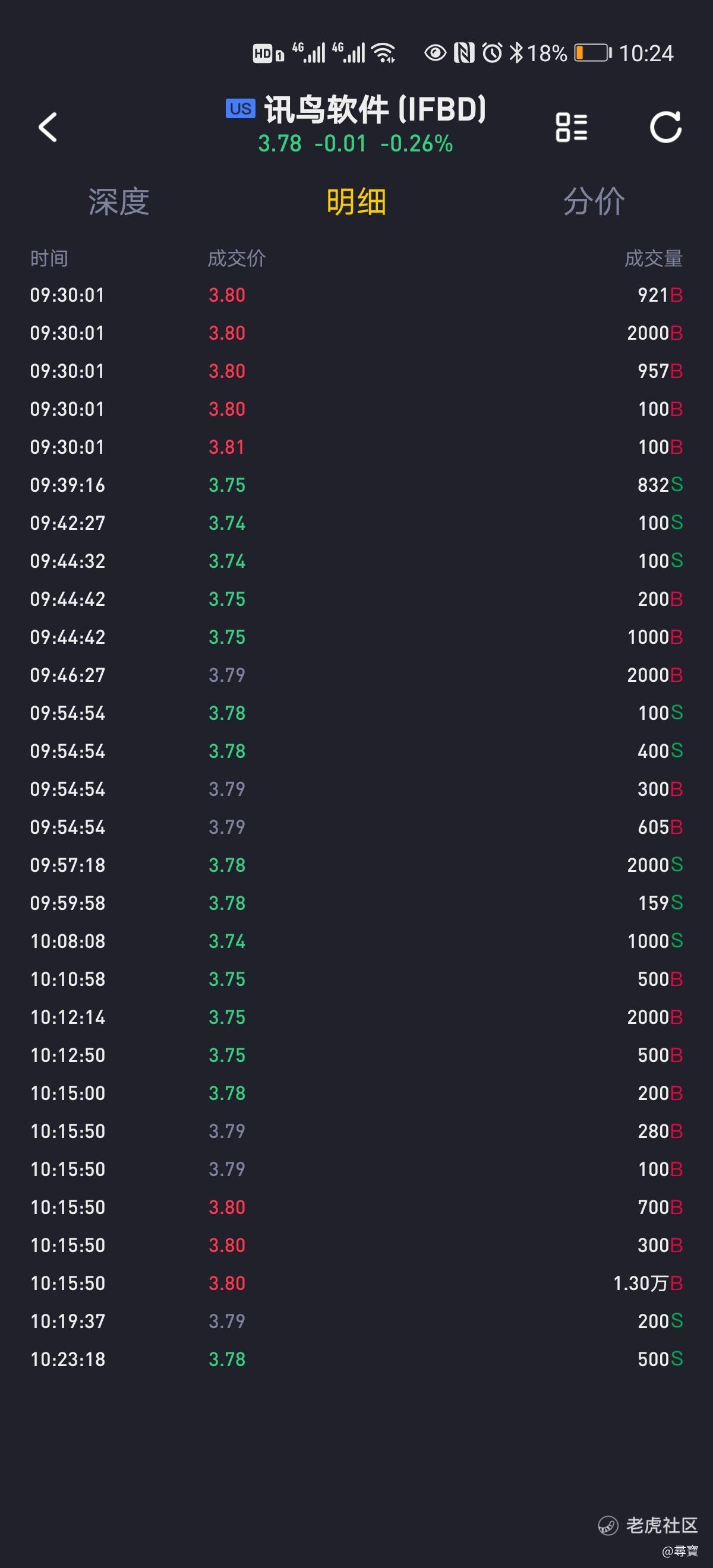Tap the US market badge
The height and width of the screenshot is (1568, 713).
pyautogui.click(x=241, y=108)
